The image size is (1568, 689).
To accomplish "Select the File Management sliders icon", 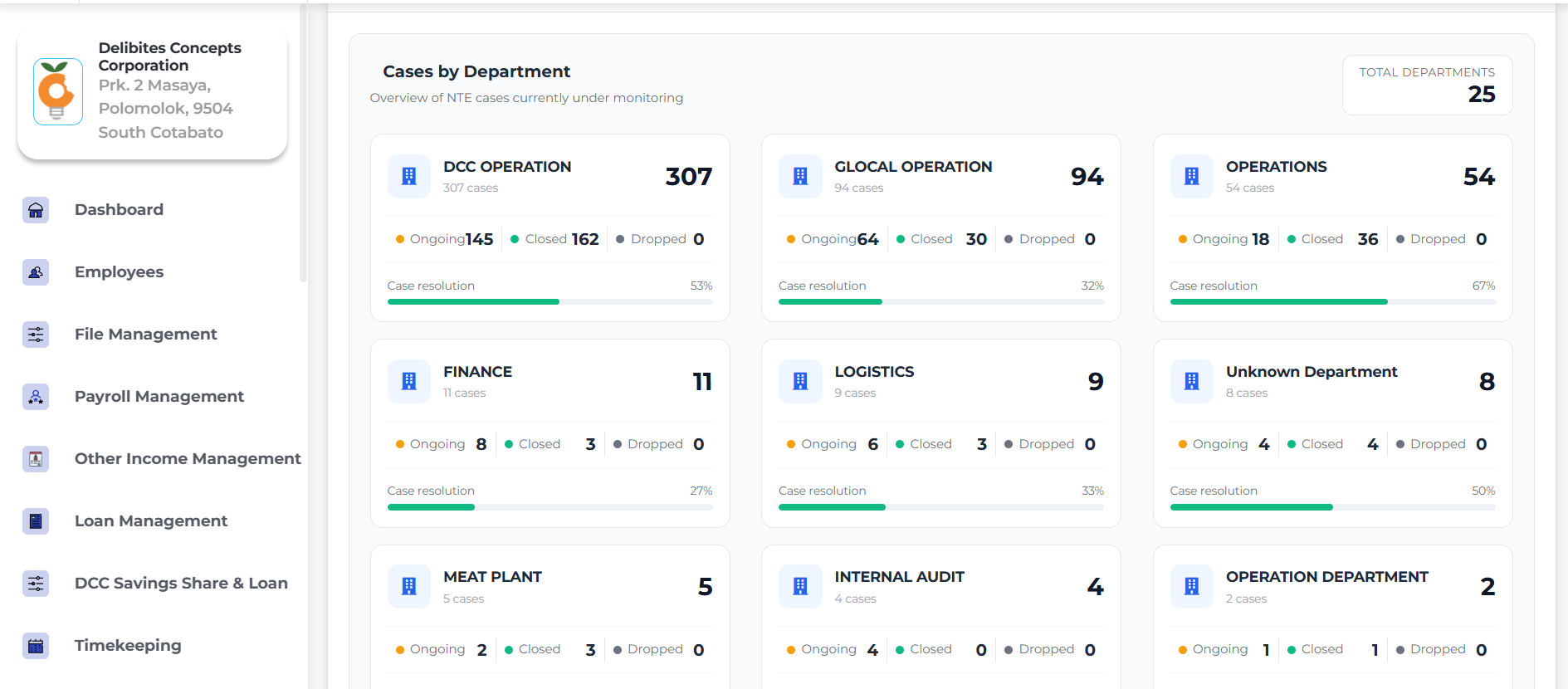I will pyautogui.click(x=36, y=335).
